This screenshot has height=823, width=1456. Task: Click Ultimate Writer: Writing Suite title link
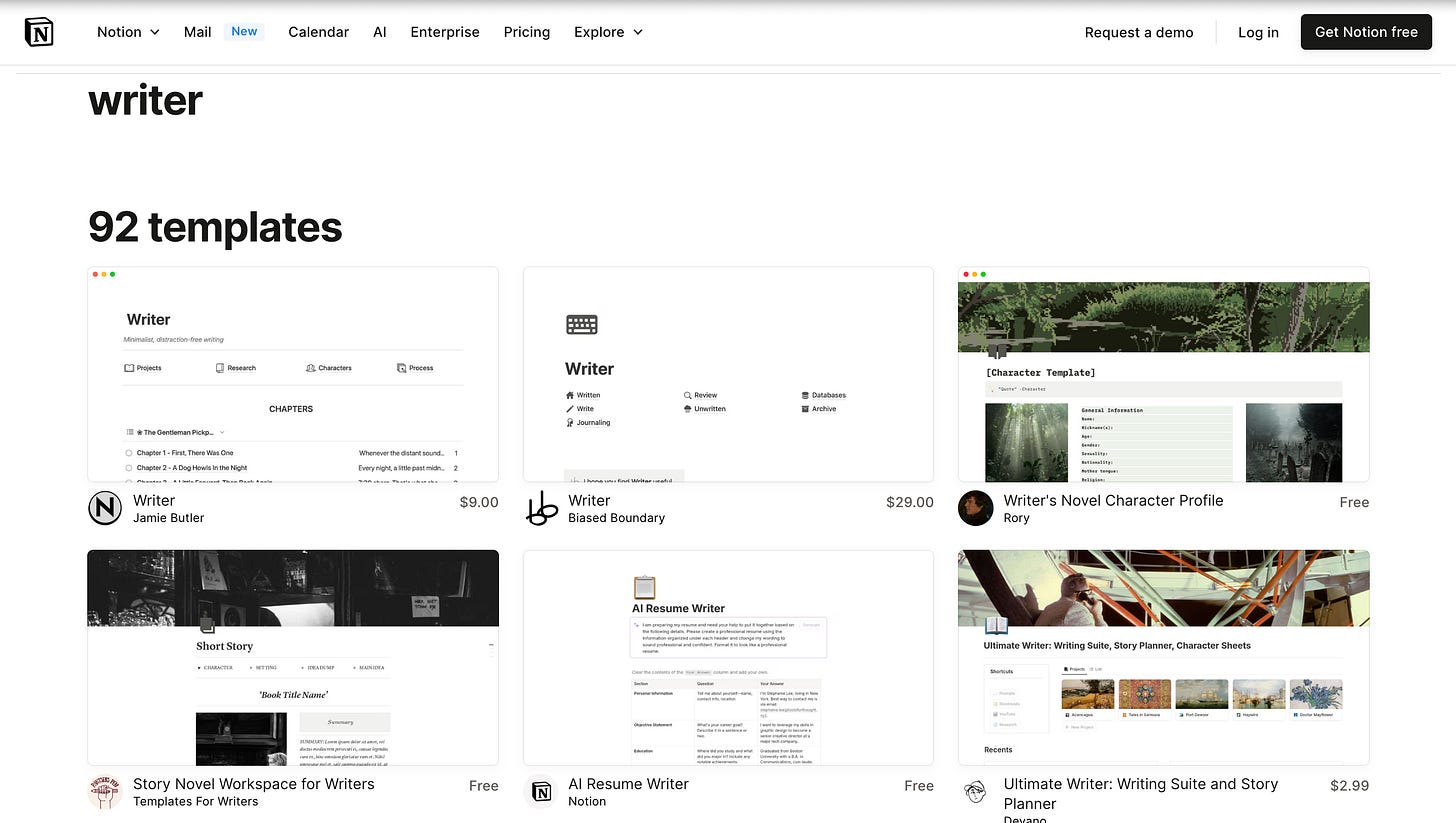click(1141, 793)
